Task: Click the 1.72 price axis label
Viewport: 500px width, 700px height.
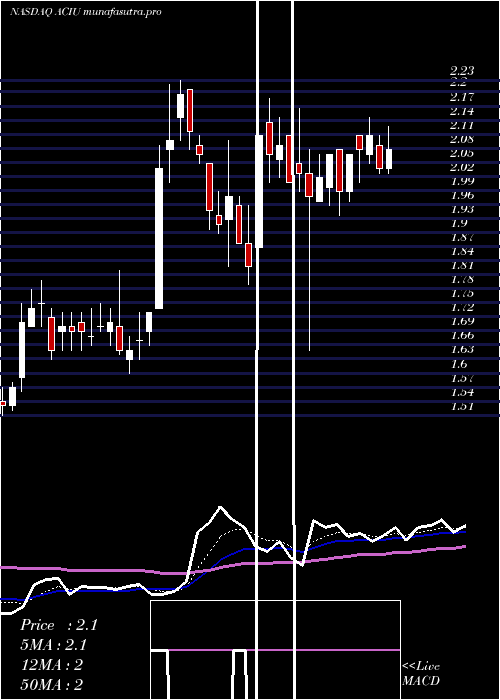Action: 462,308
